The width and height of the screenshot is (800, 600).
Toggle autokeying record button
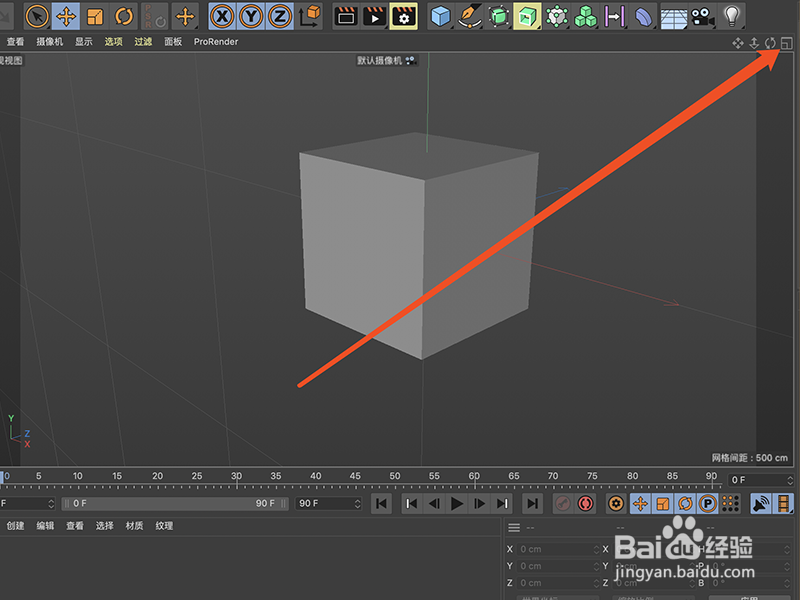coord(585,504)
